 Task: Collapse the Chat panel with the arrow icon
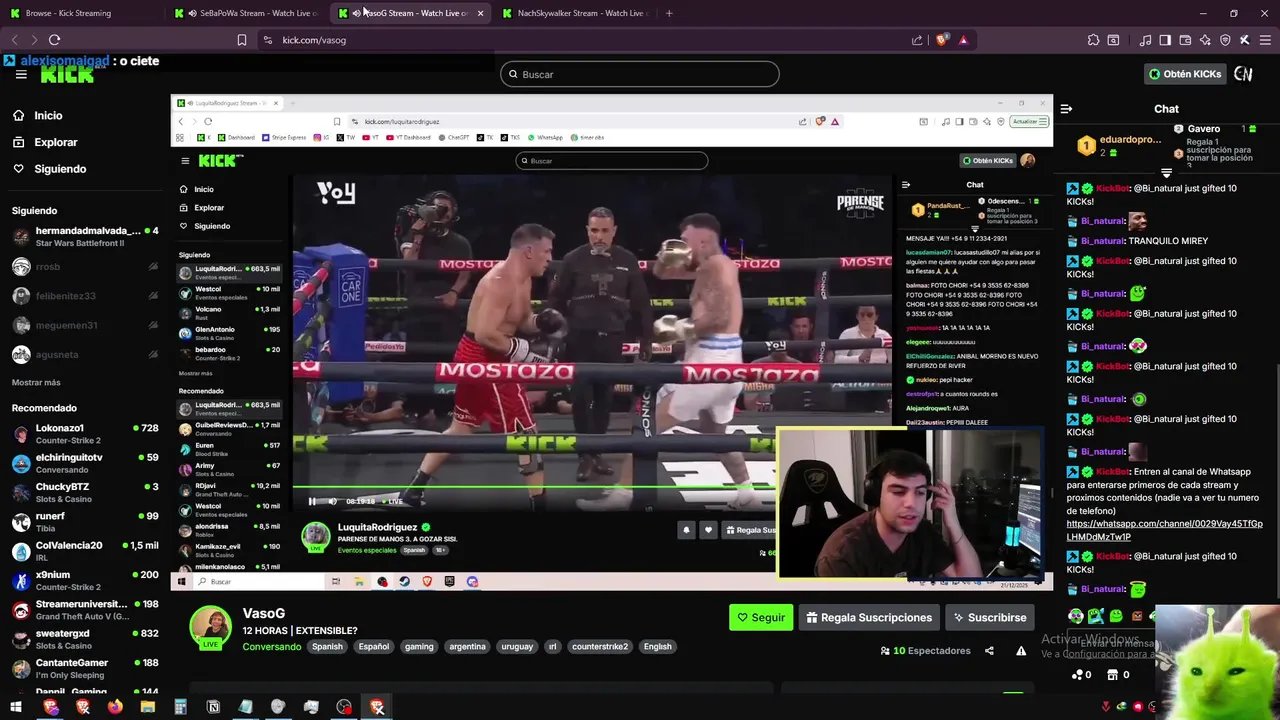[1066, 109]
